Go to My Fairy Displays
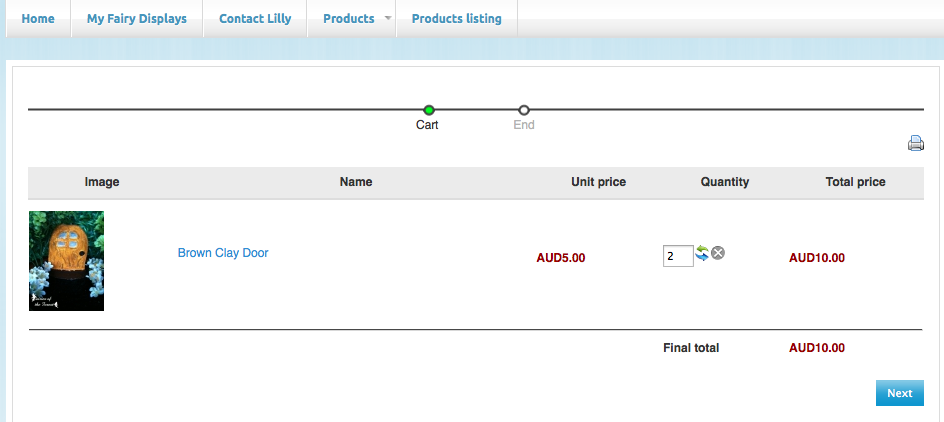944x422 pixels. [136, 19]
